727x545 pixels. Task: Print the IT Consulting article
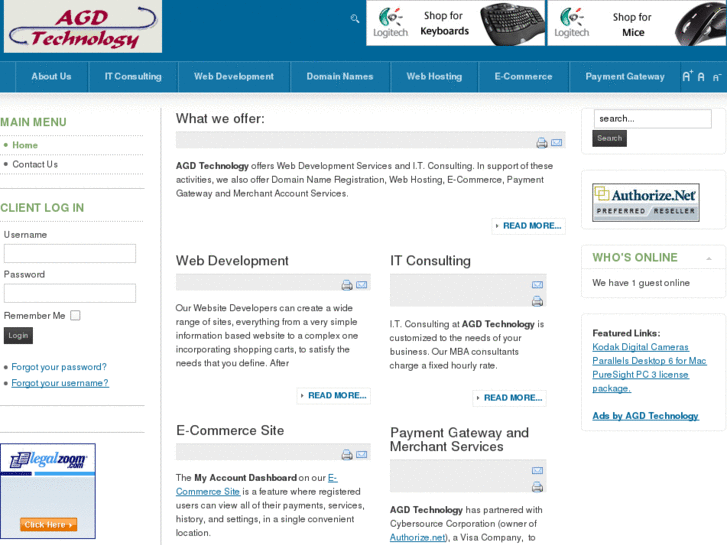point(537,301)
